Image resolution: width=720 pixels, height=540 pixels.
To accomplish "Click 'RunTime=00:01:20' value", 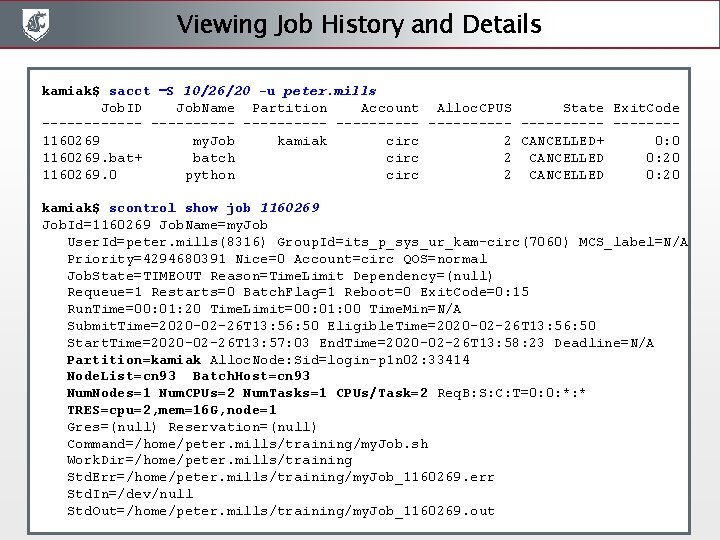I will [x=134, y=309].
